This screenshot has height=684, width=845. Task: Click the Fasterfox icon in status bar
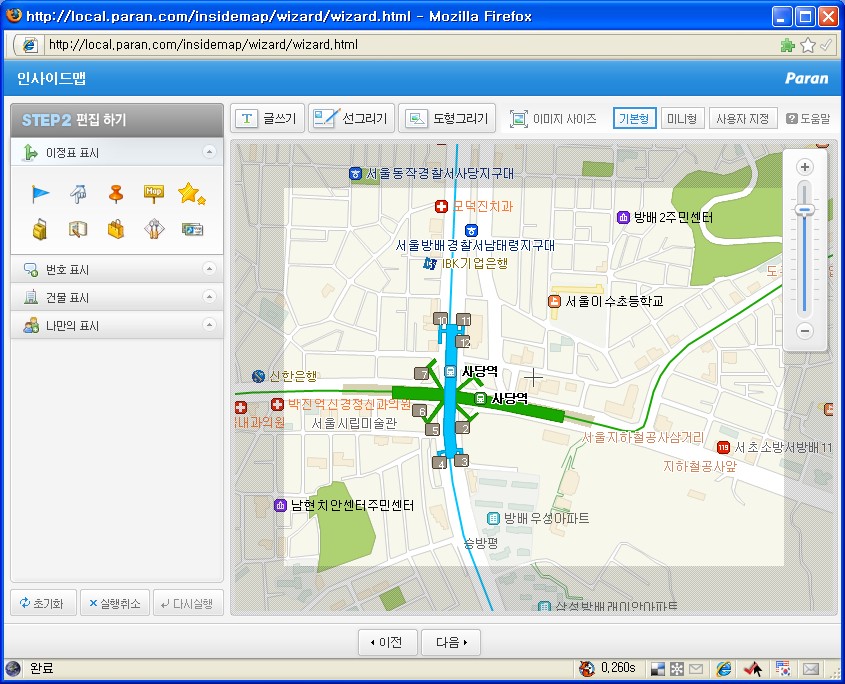pyautogui.click(x=587, y=668)
